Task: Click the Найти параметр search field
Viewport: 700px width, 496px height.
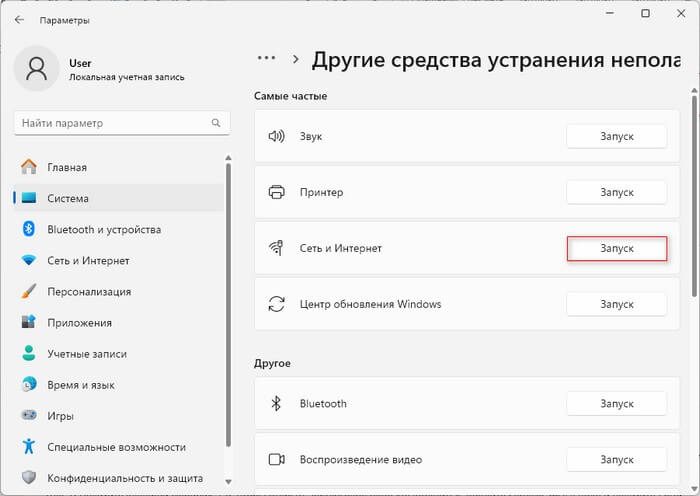Action: pyautogui.click(x=110, y=124)
